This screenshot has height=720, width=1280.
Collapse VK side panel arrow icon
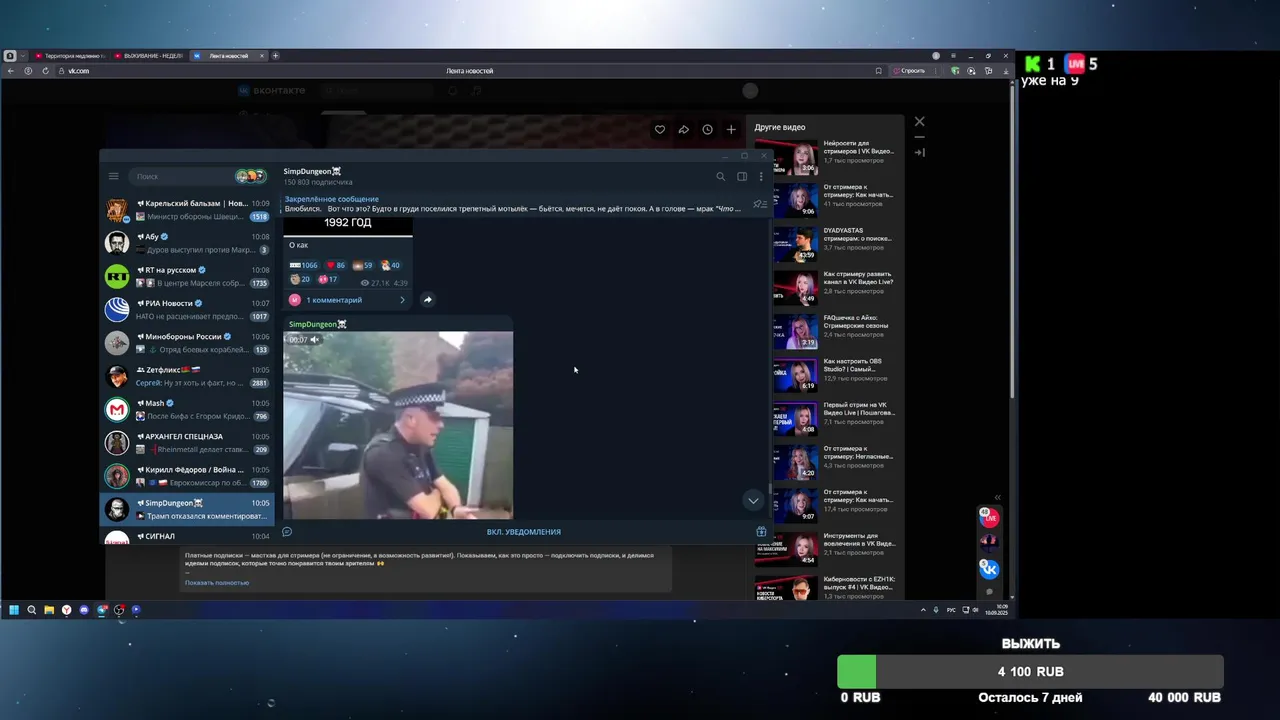pos(920,153)
